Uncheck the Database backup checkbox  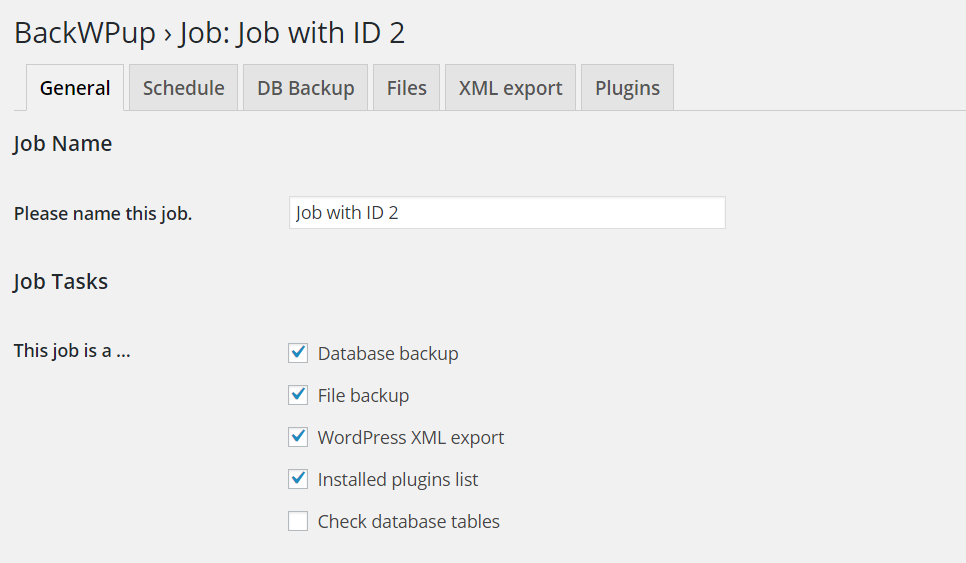tap(298, 353)
